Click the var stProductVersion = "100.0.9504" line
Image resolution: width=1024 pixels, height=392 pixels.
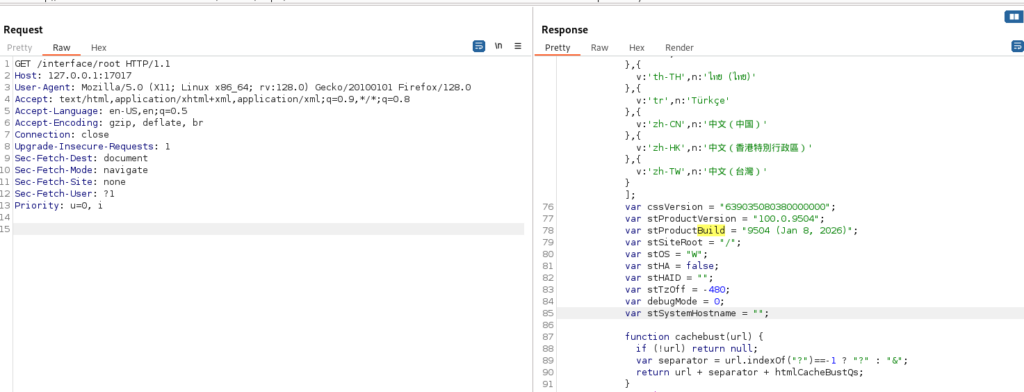(725, 218)
